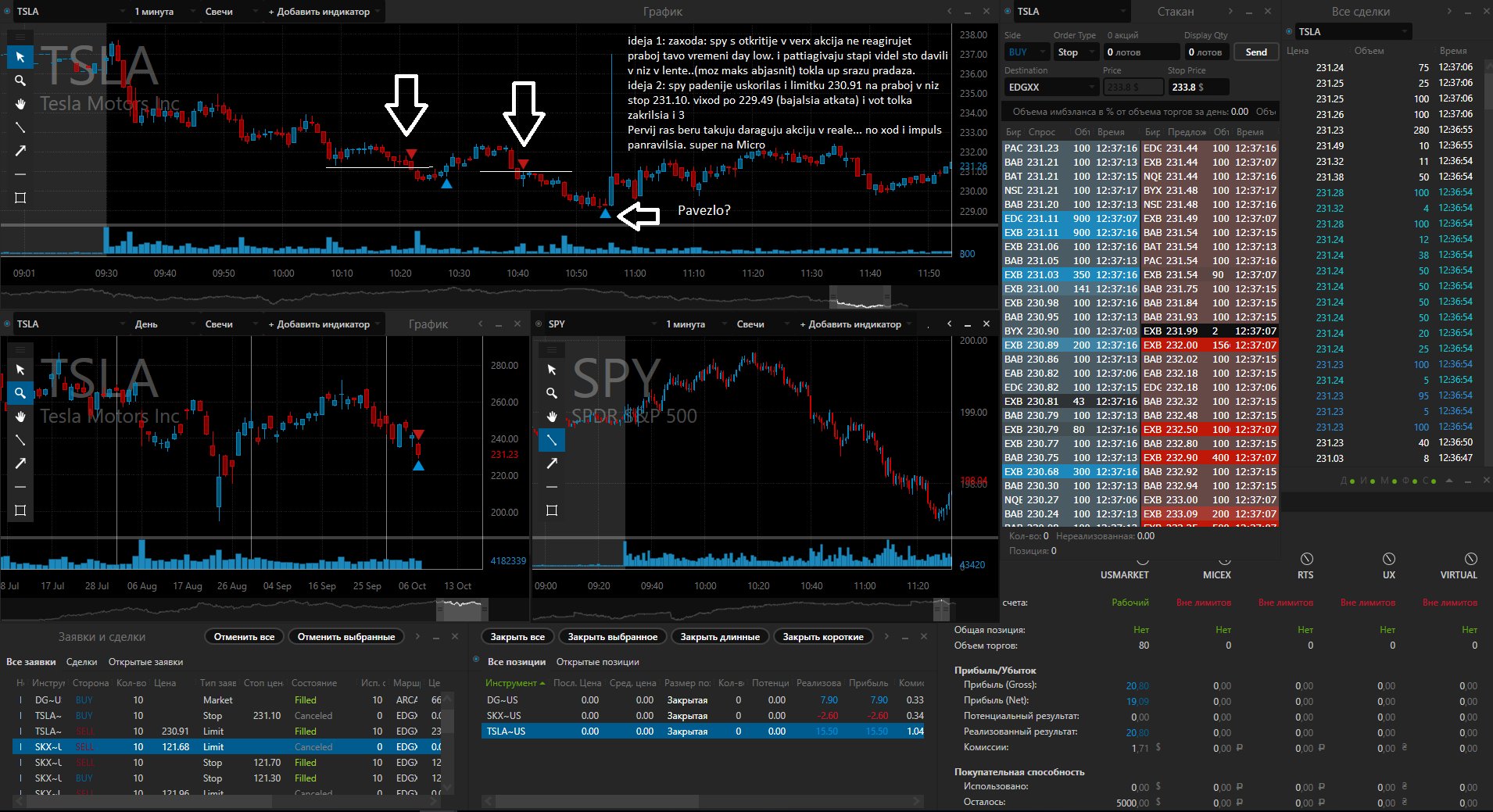Click 'Отменить все' button
Image resolution: width=1493 pixels, height=812 pixels.
[245, 637]
